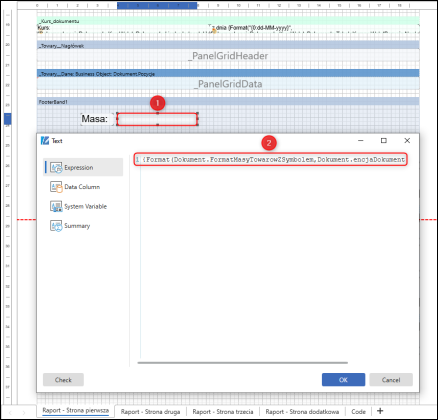This screenshot has width=438, height=420.
Task: Select the empty text box beside Masa:
Action: pos(157,119)
